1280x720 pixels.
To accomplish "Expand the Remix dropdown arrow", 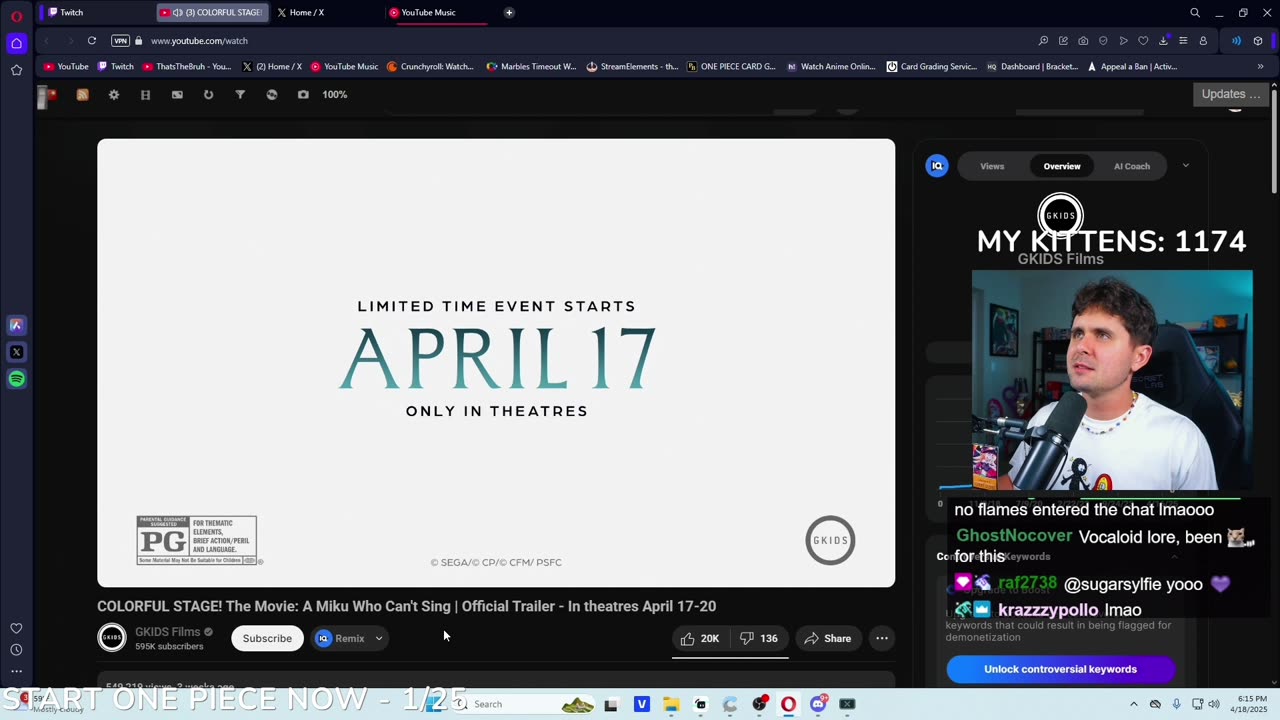I will click(x=379, y=638).
